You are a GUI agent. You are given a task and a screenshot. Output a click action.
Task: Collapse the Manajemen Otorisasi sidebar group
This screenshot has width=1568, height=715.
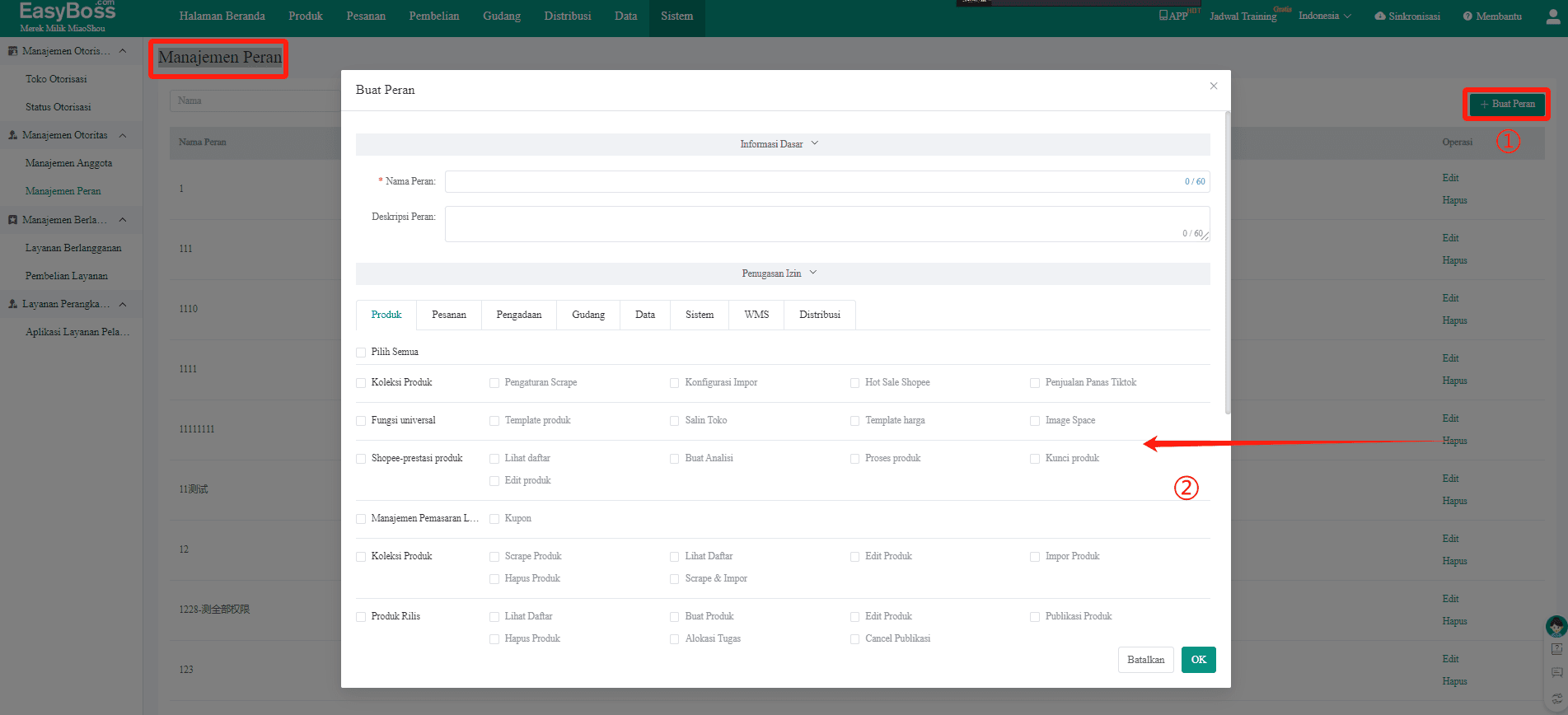pyautogui.click(x=123, y=51)
